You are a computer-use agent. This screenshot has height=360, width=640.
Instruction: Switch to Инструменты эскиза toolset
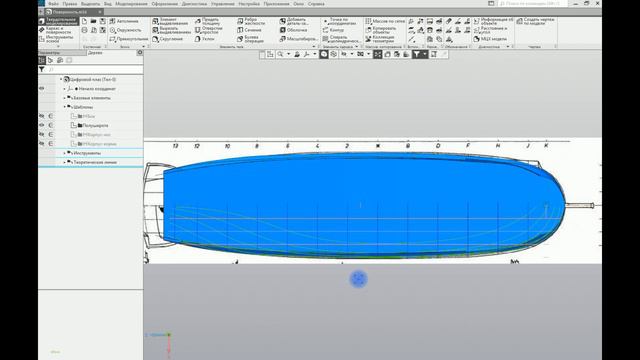56,39
